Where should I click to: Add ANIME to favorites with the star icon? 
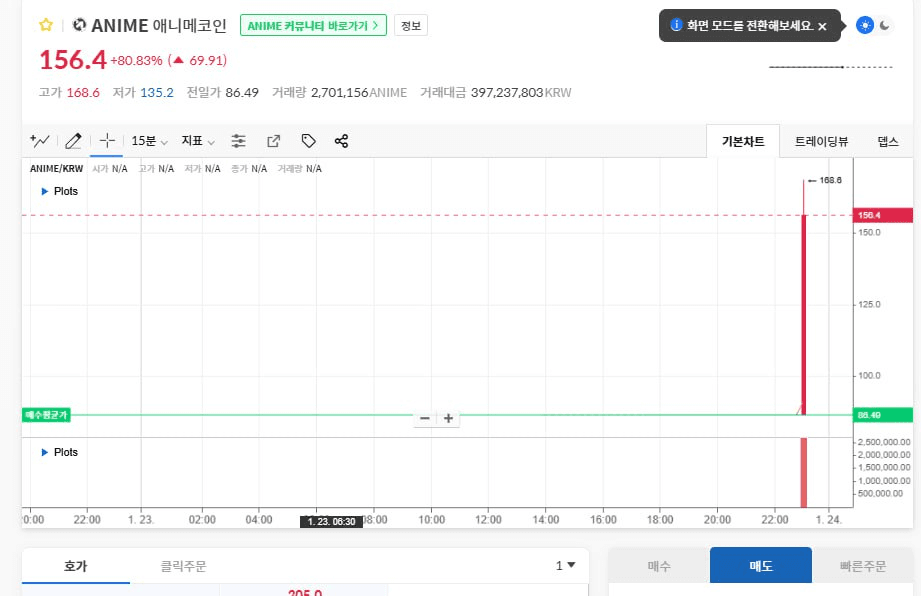coord(45,25)
